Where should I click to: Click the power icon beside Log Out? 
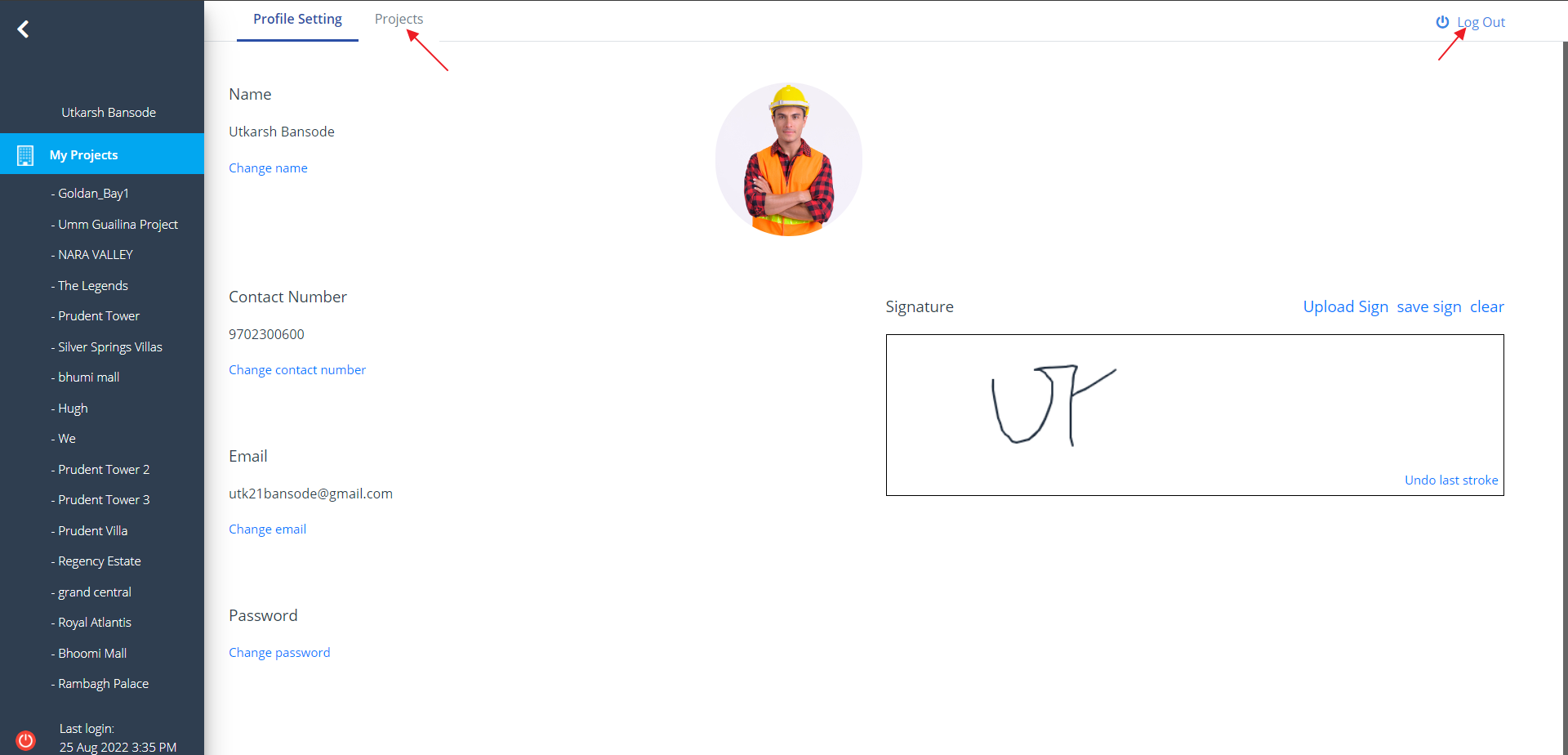coord(1442,22)
